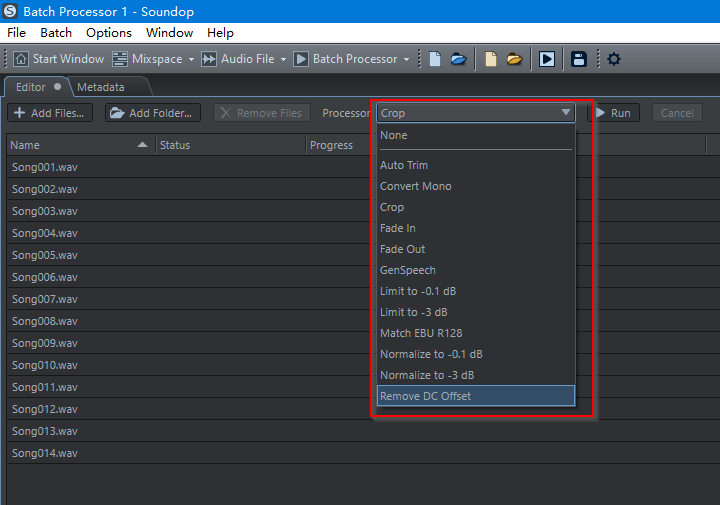The image size is (720, 505).
Task: Click the play-in-box toolbar icon
Action: tap(546, 59)
